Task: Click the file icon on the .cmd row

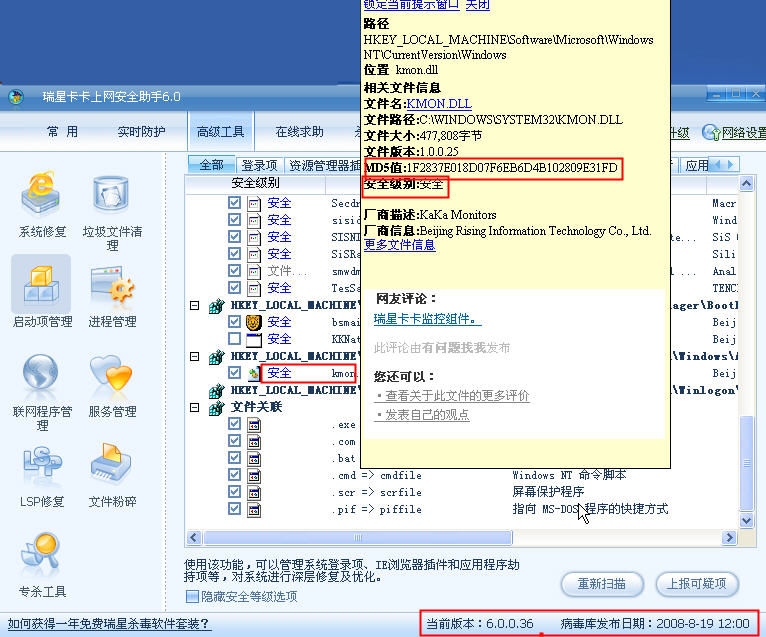Action: [254, 475]
